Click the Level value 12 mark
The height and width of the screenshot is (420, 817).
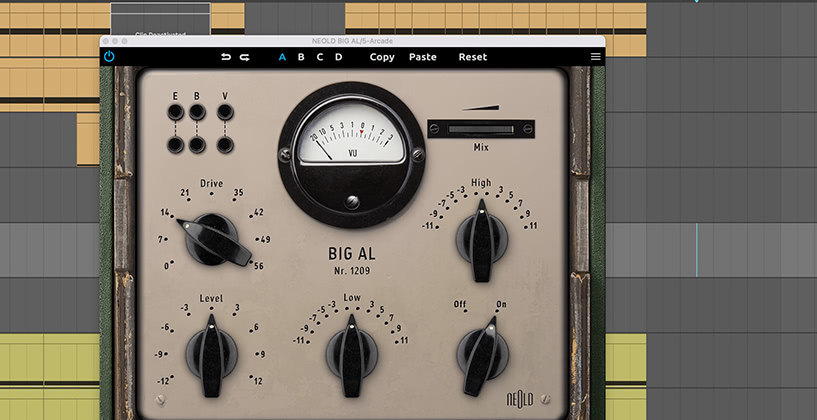click(258, 381)
